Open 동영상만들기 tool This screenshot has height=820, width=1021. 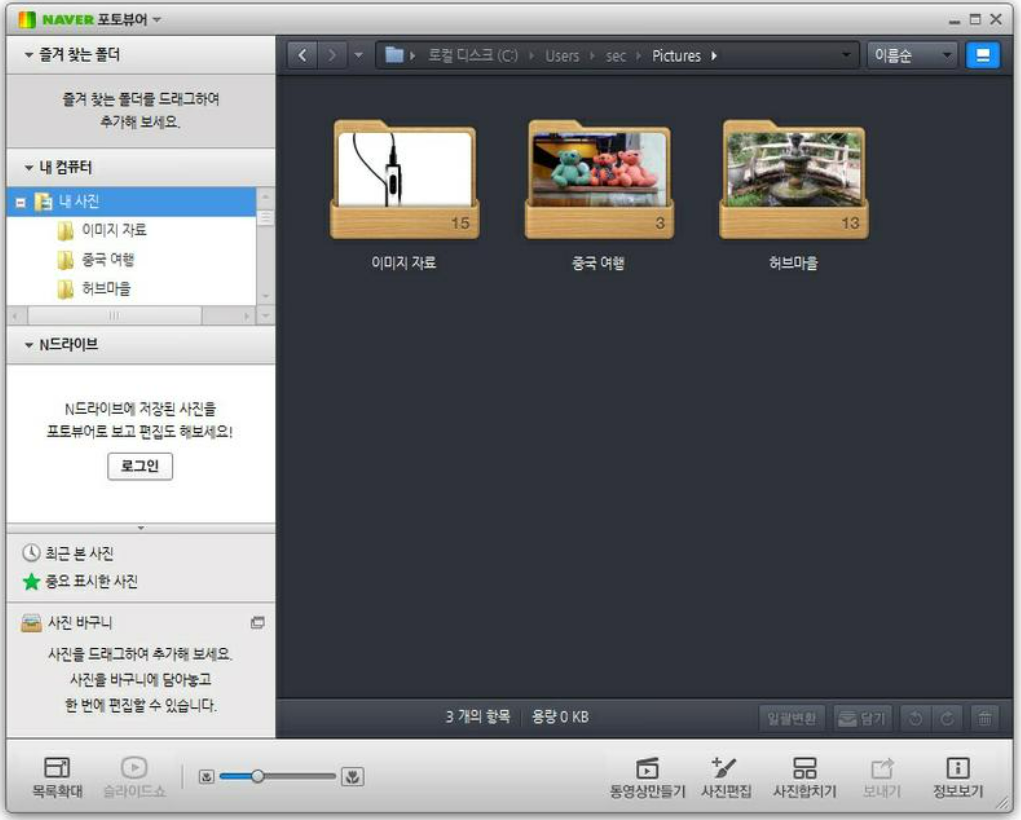(647, 778)
